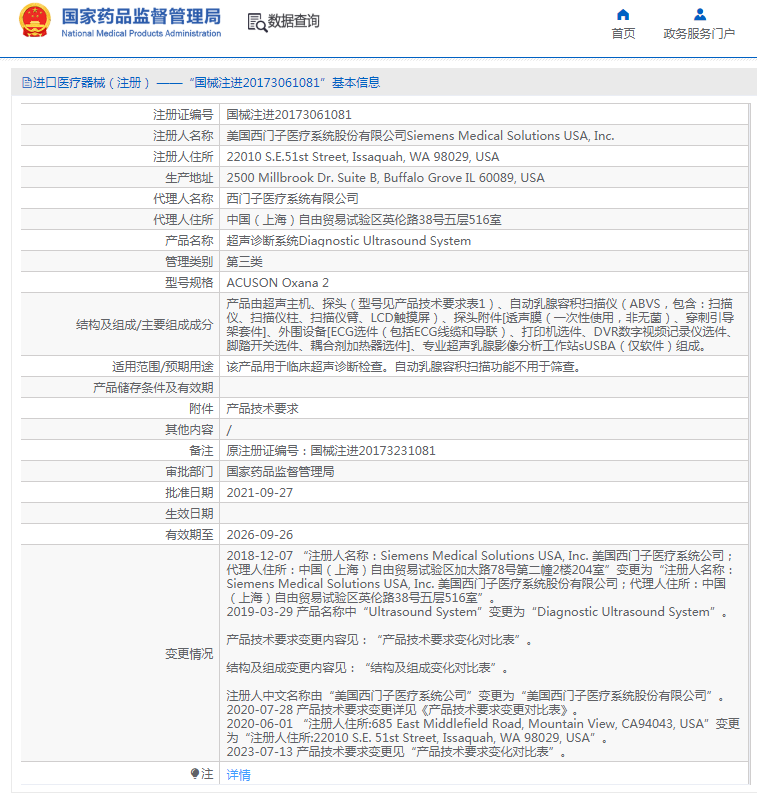Select 国家药品监督管理局 approval department value

click(280, 472)
